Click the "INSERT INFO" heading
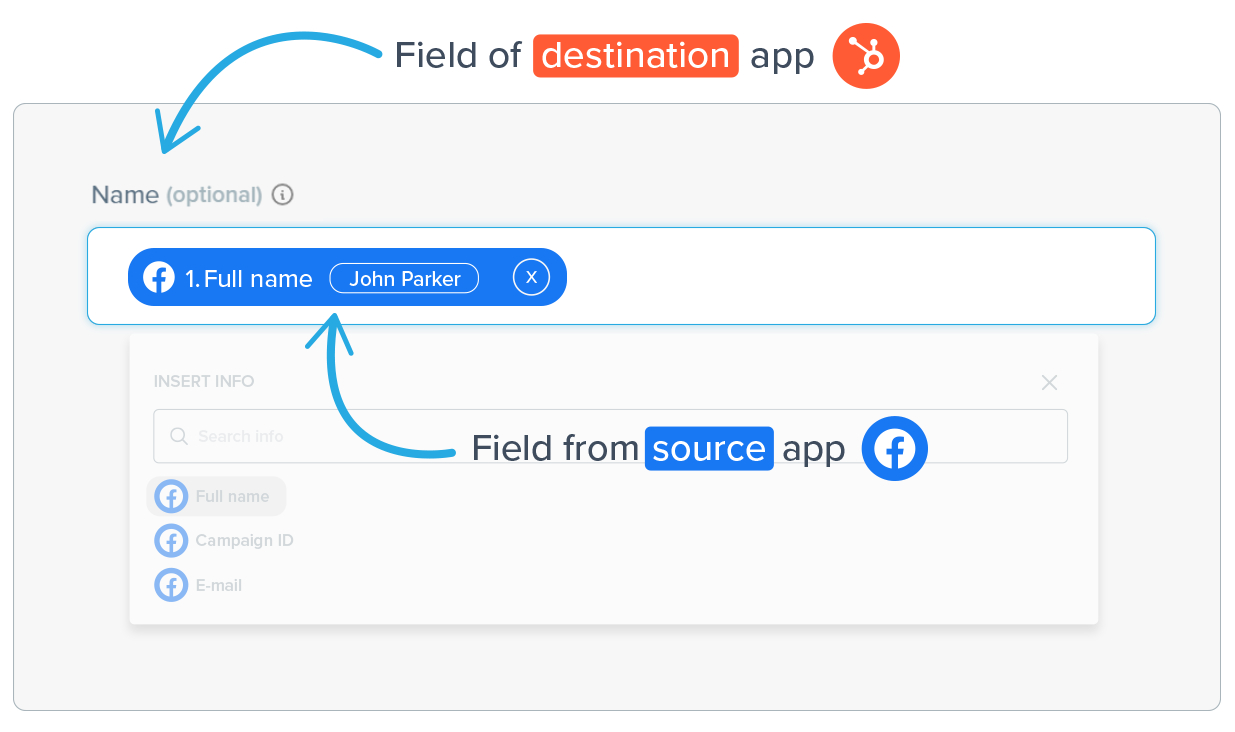Screen dimensions: 1235x732 [x=204, y=381]
